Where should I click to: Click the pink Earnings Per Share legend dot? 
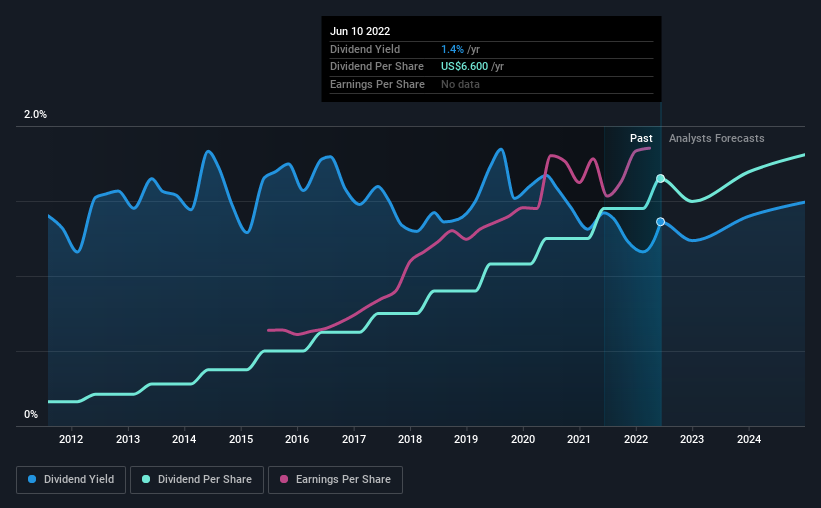tap(284, 479)
